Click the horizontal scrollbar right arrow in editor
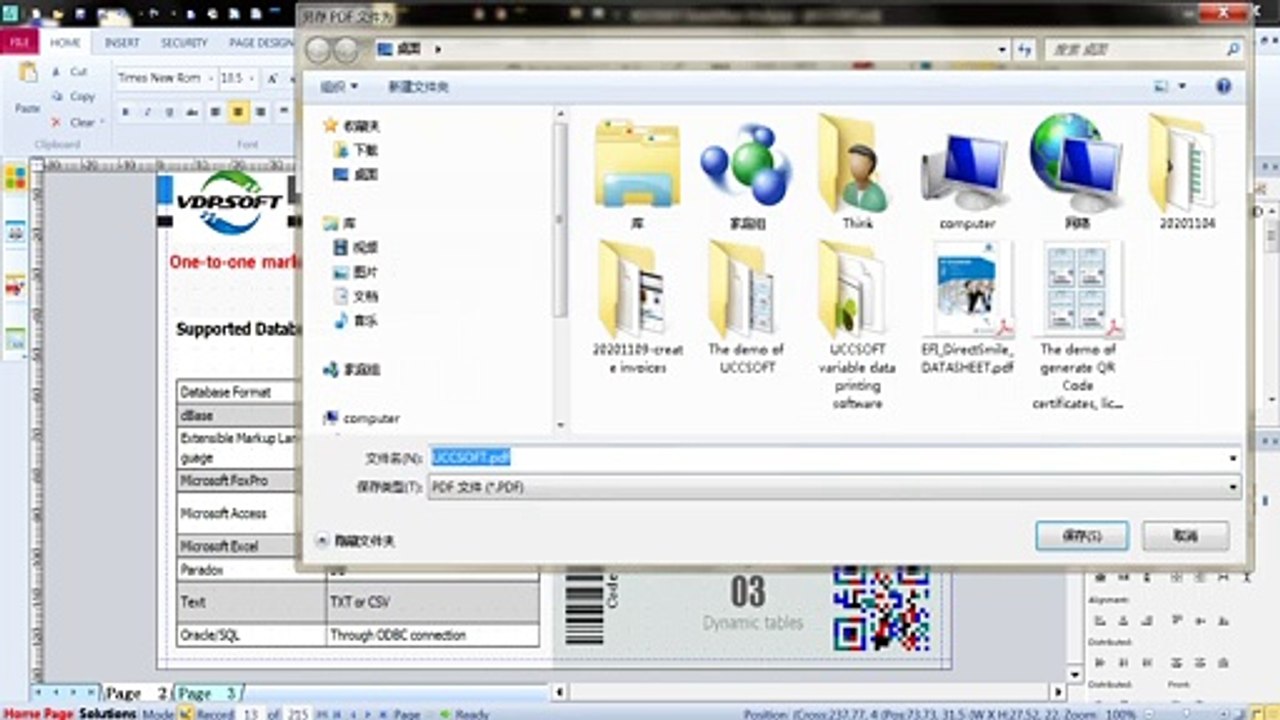 1059,692
